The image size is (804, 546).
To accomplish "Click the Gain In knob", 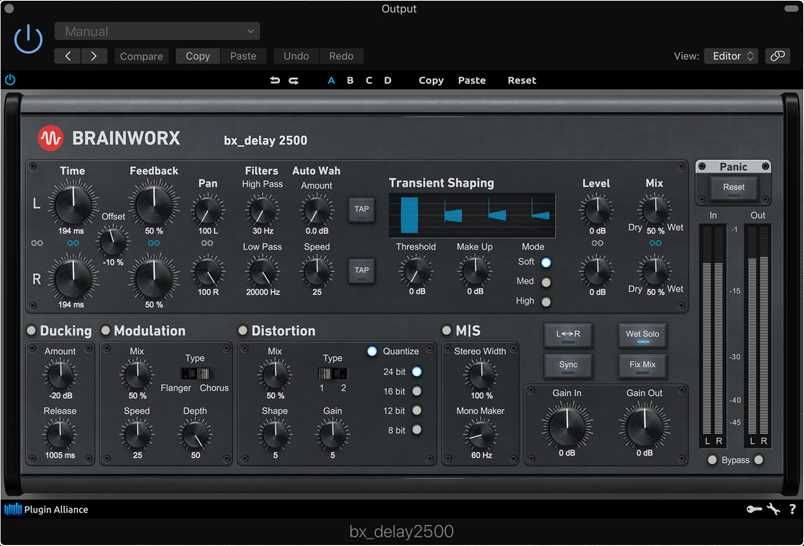I will (x=567, y=426).
